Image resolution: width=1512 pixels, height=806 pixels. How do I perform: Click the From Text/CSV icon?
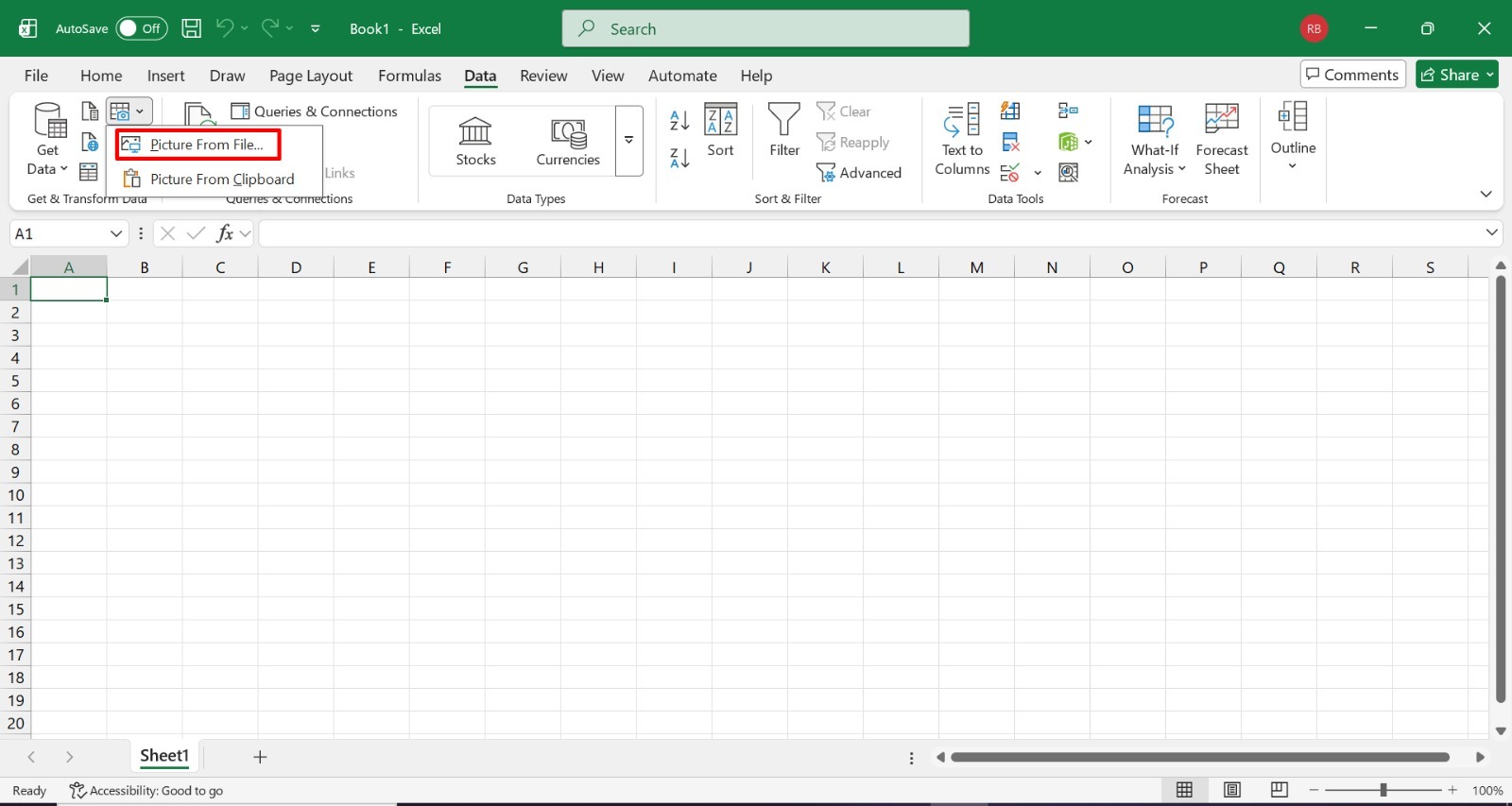pyautogui.click(x=90, y=111)
